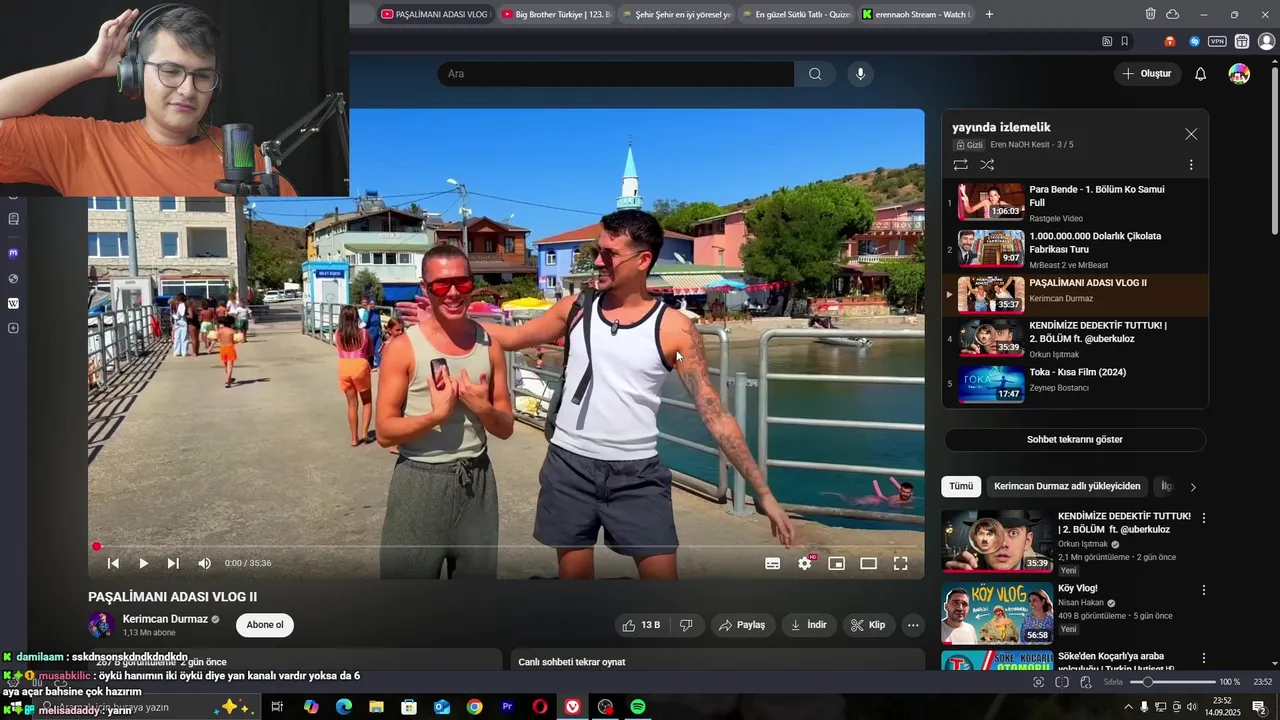Like the video (13 B)
This screenshot has width=1280, height=720.
point(641,625)
